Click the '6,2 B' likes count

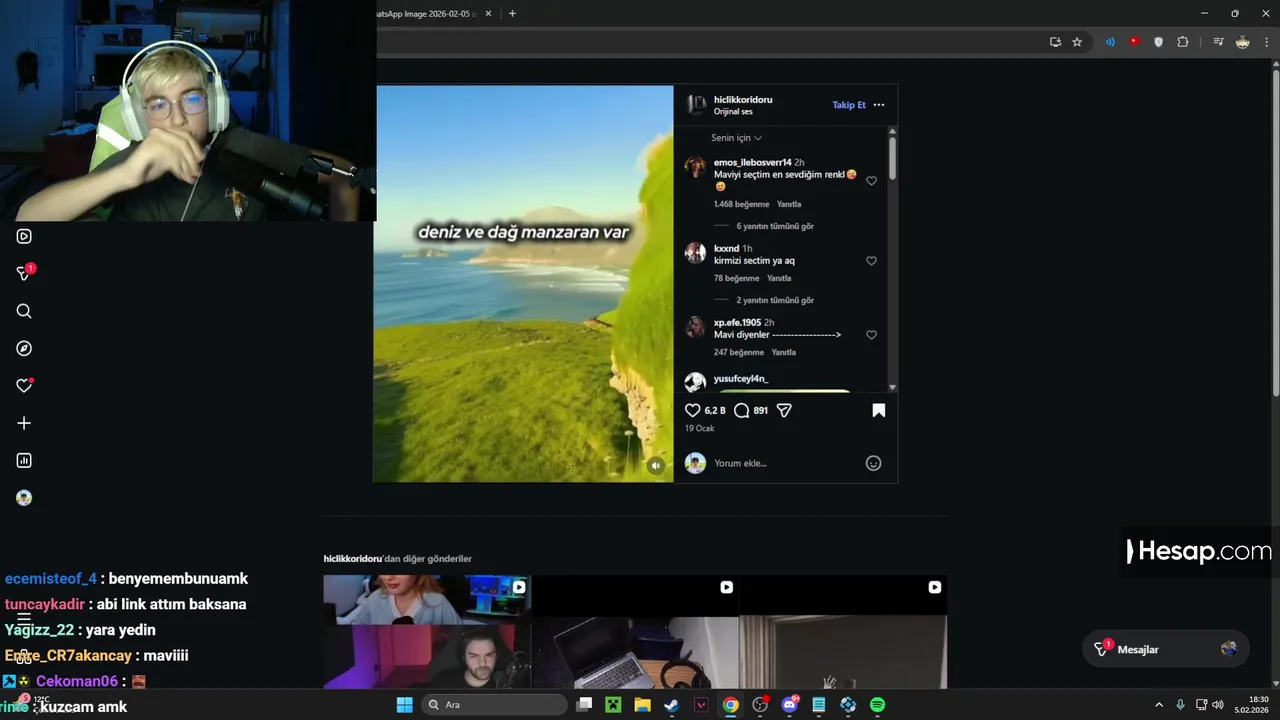click(x=715, y=411)
